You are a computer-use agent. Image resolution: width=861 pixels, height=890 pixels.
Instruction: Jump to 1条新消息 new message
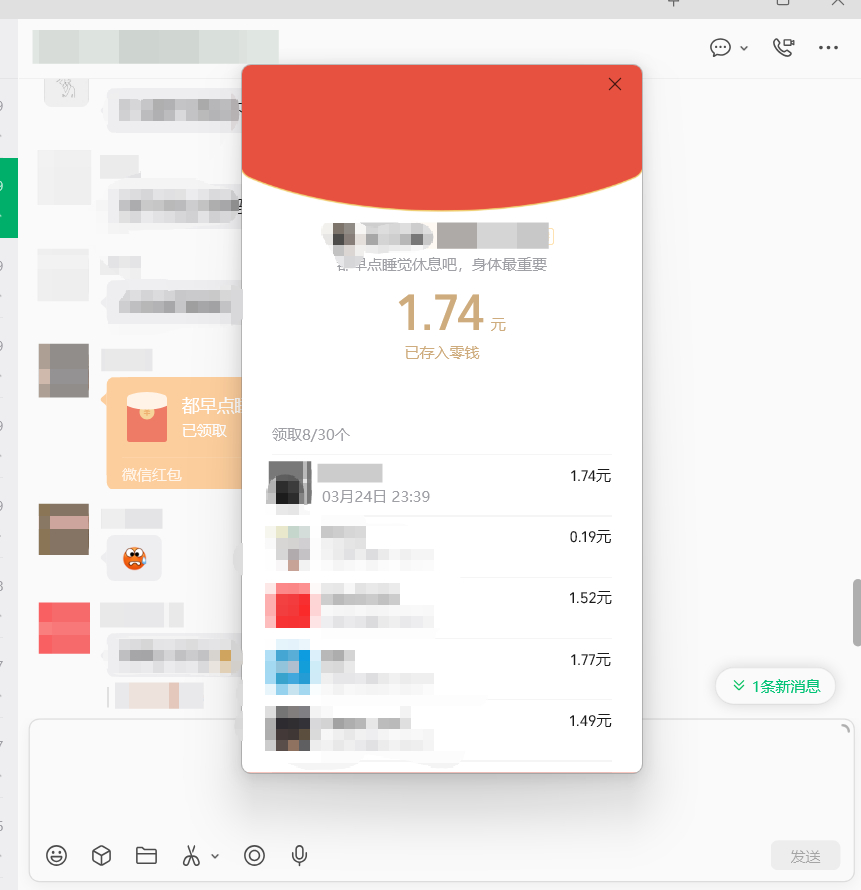tap(775, 686)
